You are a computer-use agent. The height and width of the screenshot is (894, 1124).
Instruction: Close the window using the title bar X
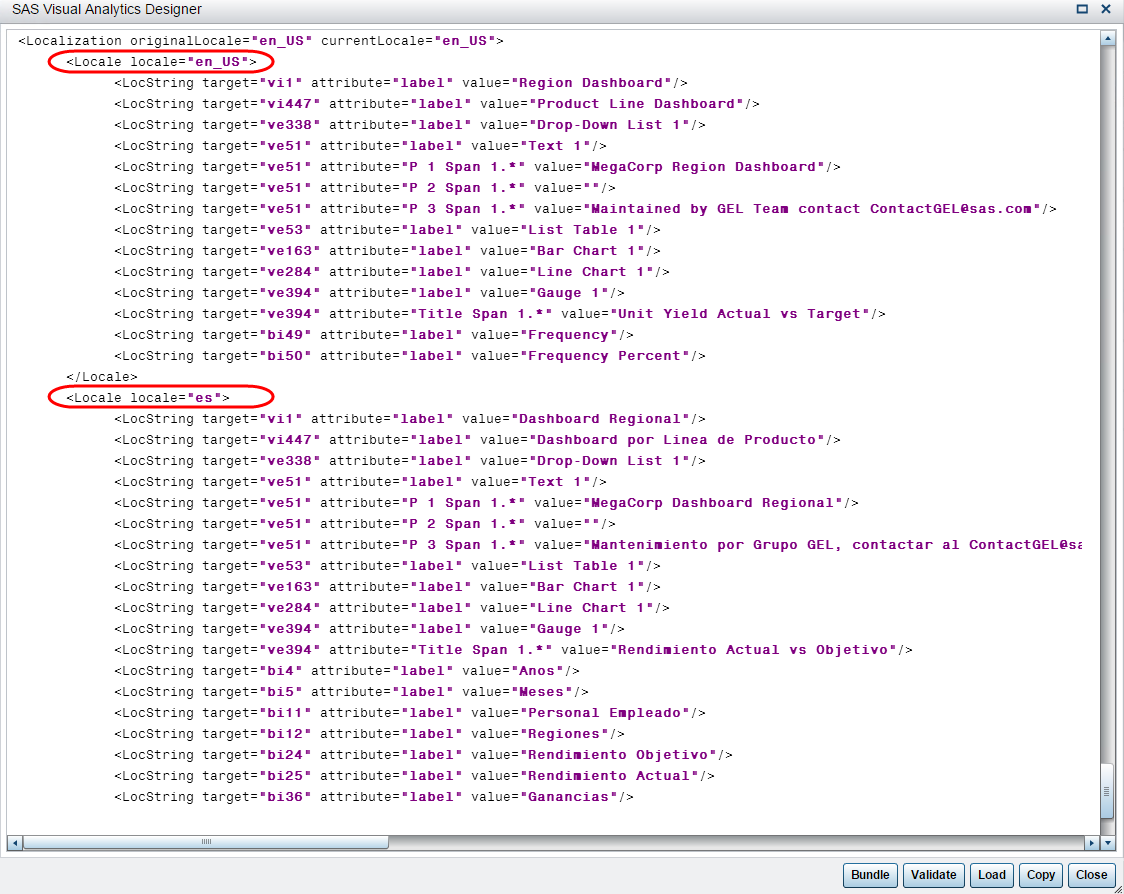click(x=1106, y=9)
